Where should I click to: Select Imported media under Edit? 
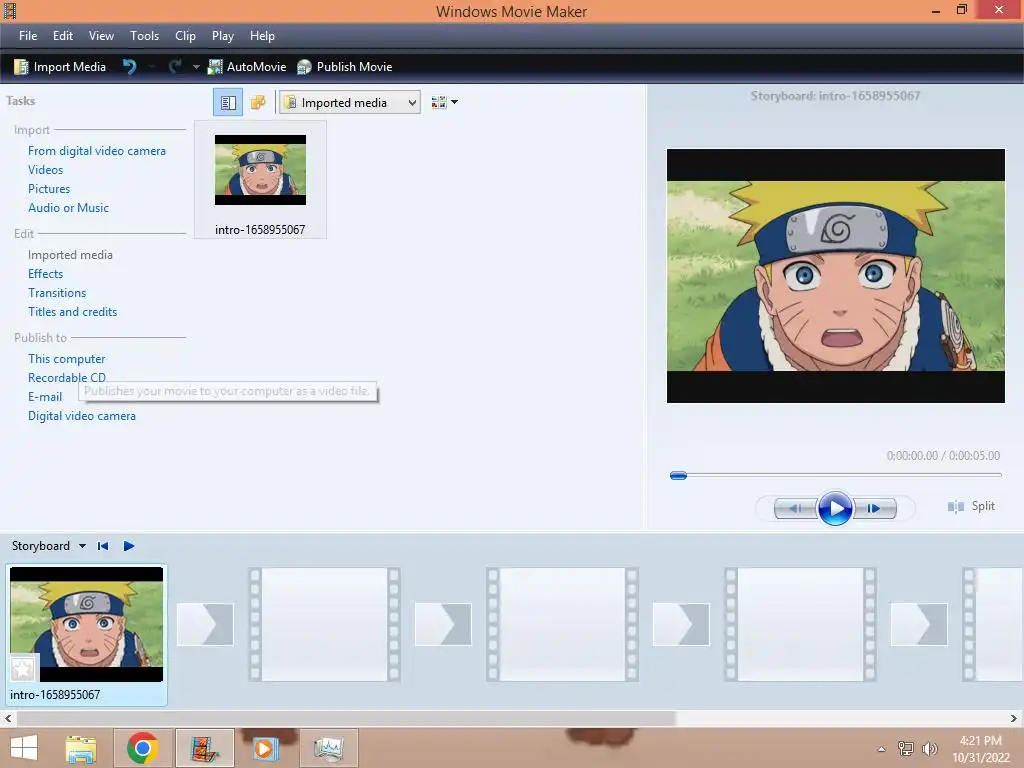pyautogui.click(x=71, y=255)
